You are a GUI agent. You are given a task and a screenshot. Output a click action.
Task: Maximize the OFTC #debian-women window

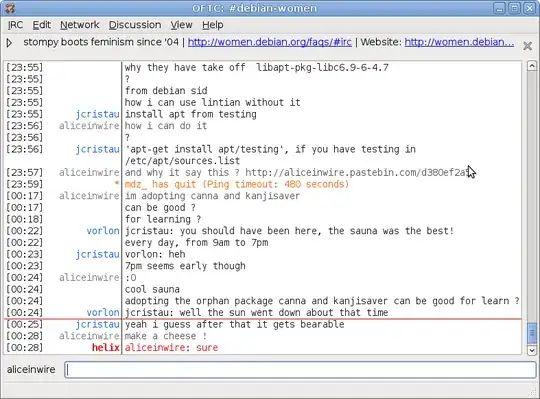(x=515, y=8)
